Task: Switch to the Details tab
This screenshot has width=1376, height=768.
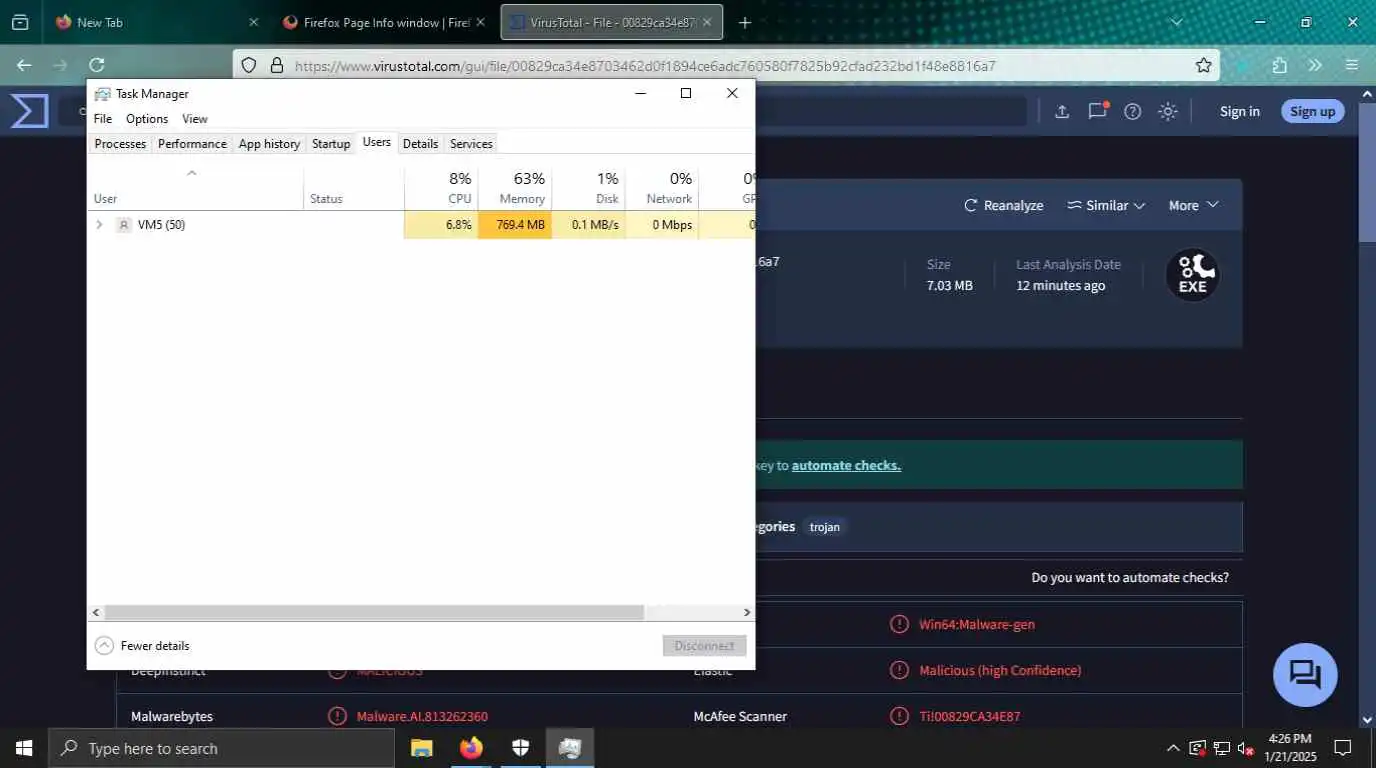Action: [x=420, y=143]
